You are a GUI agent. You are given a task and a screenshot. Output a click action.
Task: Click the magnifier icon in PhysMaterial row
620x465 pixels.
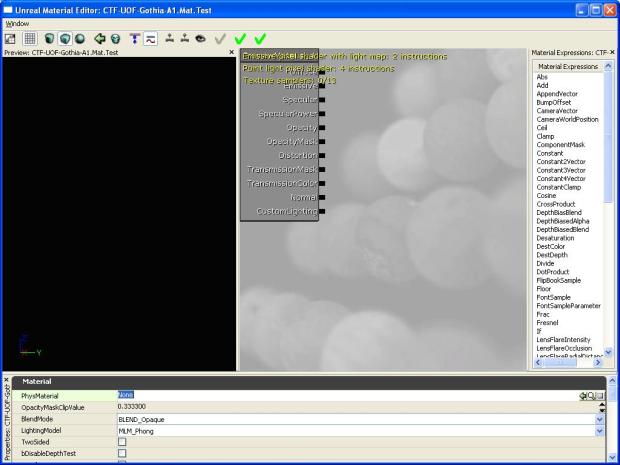[x=591, y=396]
